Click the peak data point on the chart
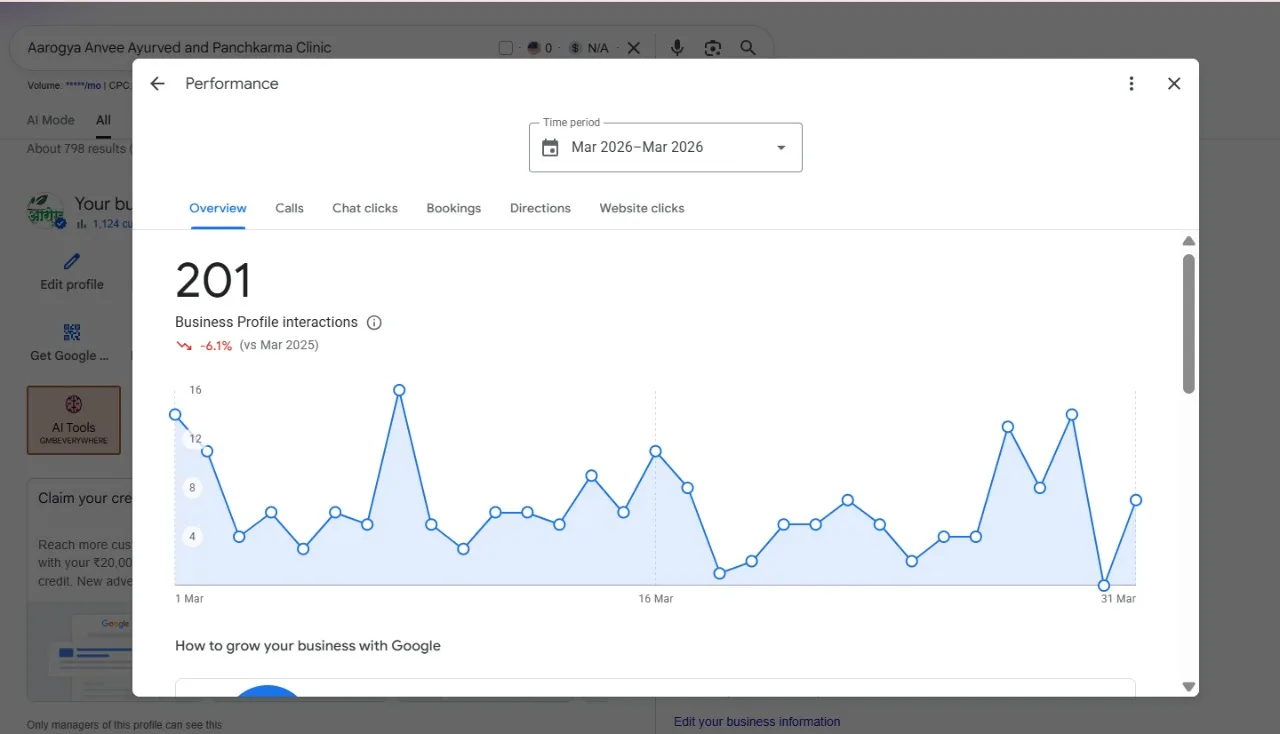This screenshot has height=734, width=1280. point(399,390)
